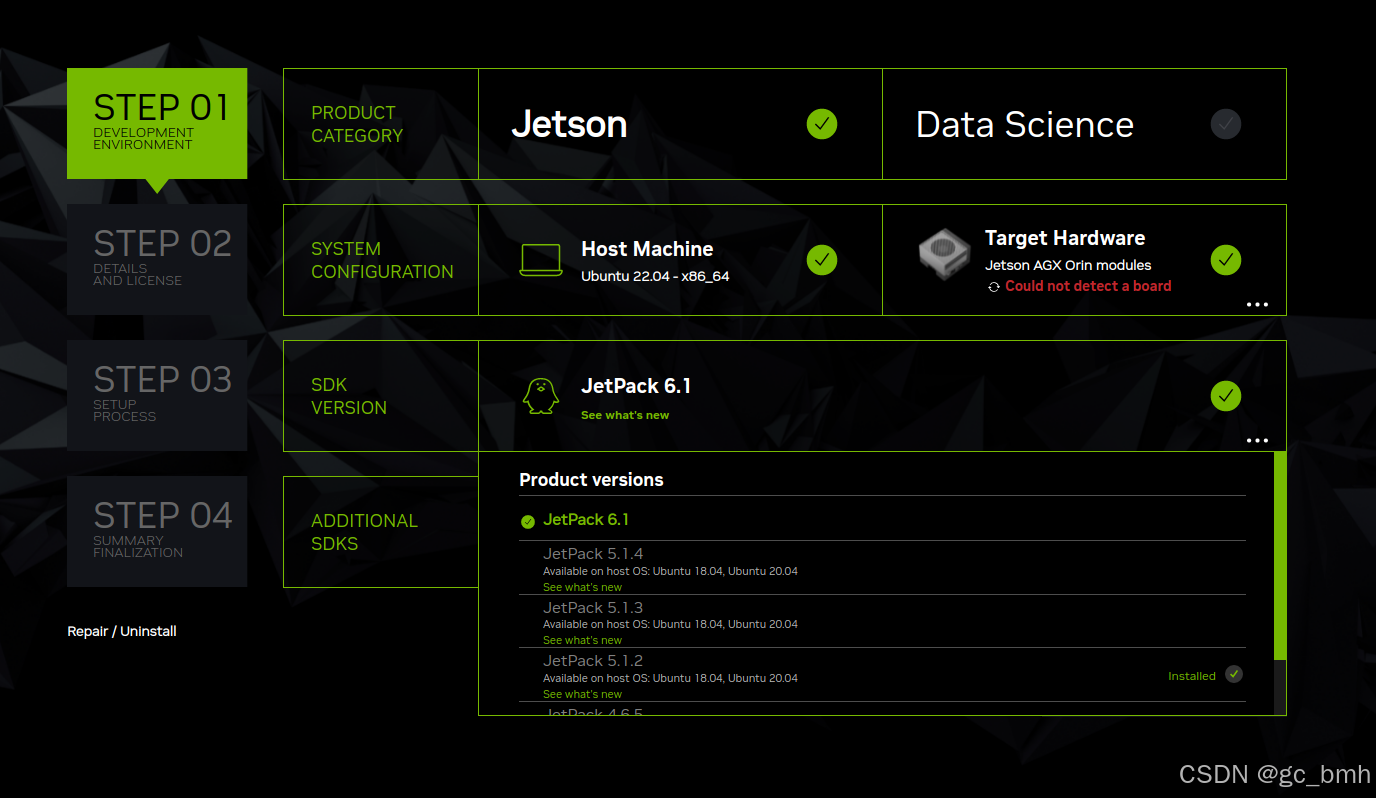Toggle the Target Hardware checkmark
Viewport: 1376px width, 798px height.
[x=1226, y=260]
